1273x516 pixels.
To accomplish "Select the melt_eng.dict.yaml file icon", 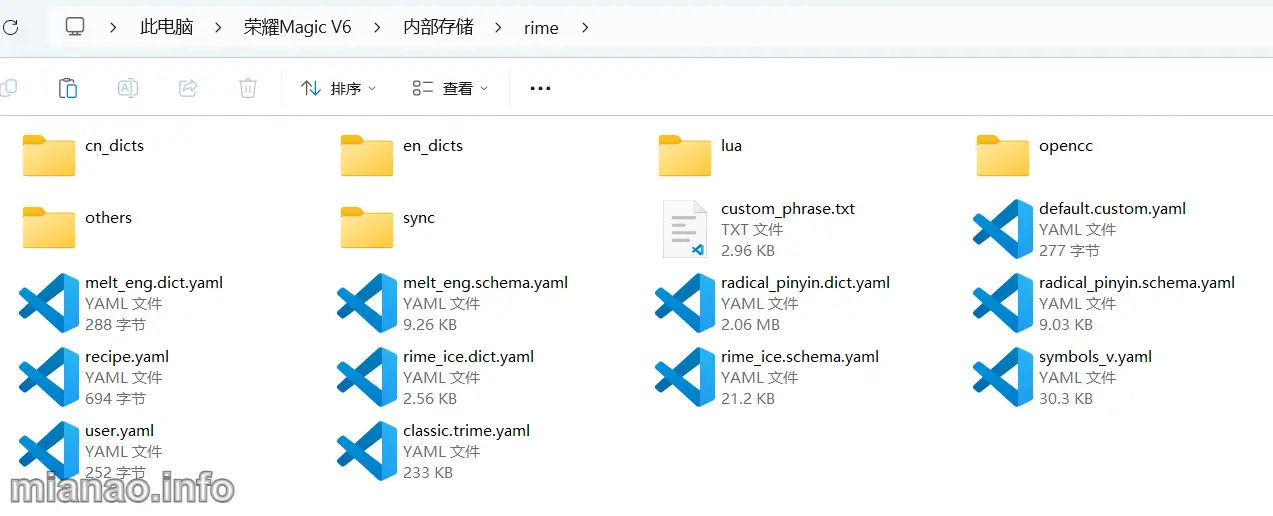I will 49,303.
